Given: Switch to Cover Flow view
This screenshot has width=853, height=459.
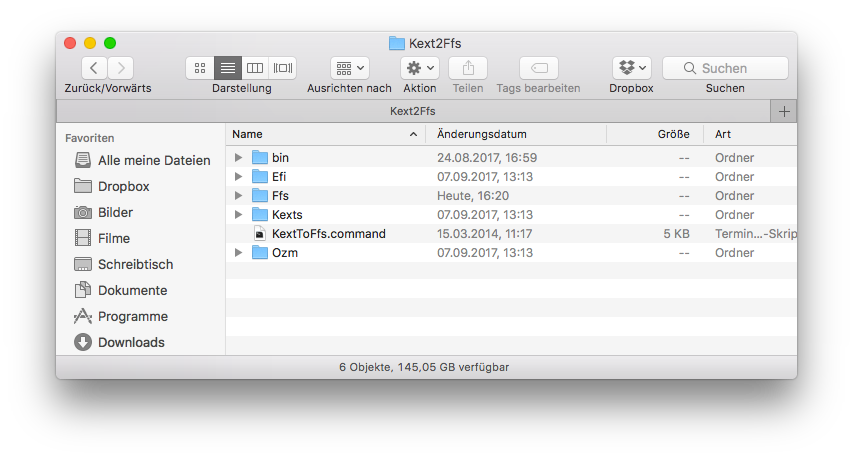Looking at the screenshot, I should pyautogui.click(x=283, y=68).
